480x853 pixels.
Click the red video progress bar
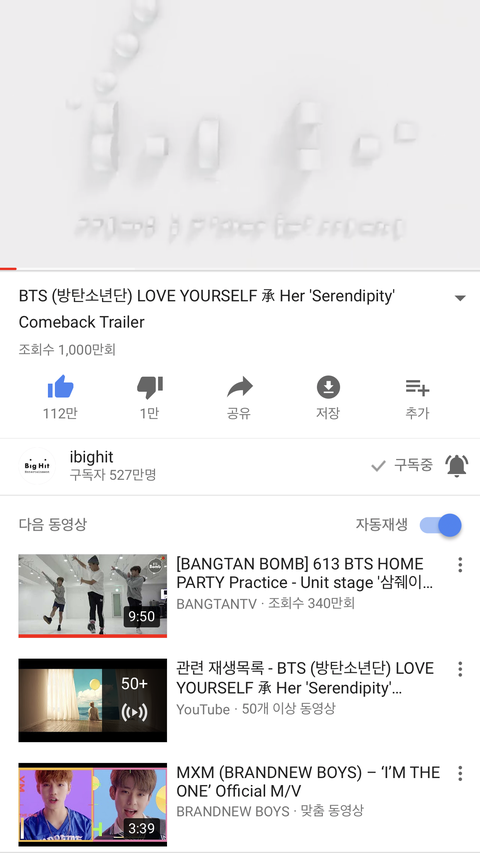[8, 269]
